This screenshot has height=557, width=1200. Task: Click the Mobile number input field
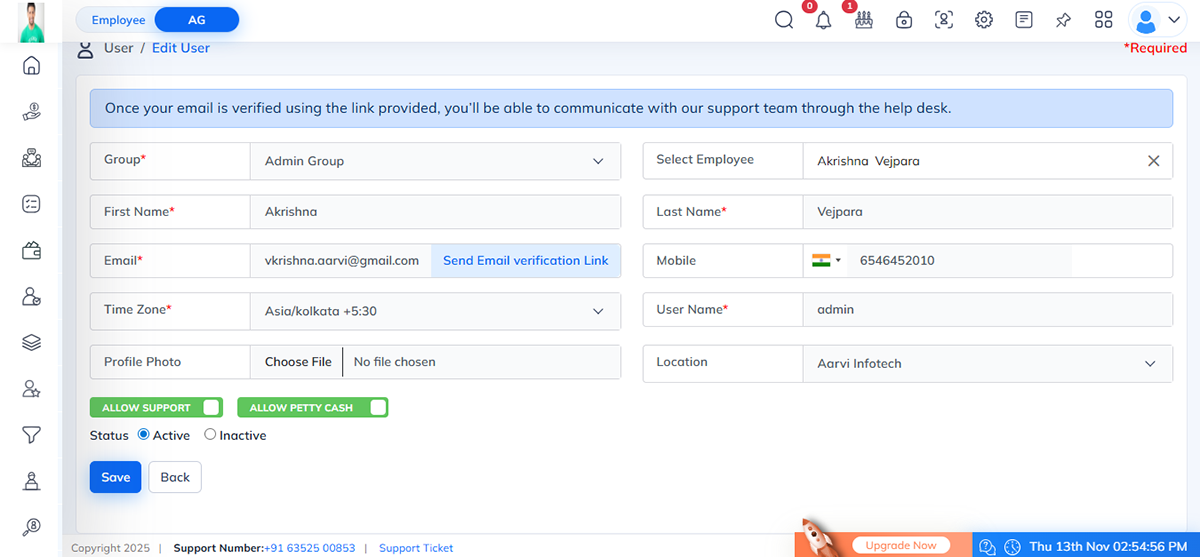click(x=960, y=261)
